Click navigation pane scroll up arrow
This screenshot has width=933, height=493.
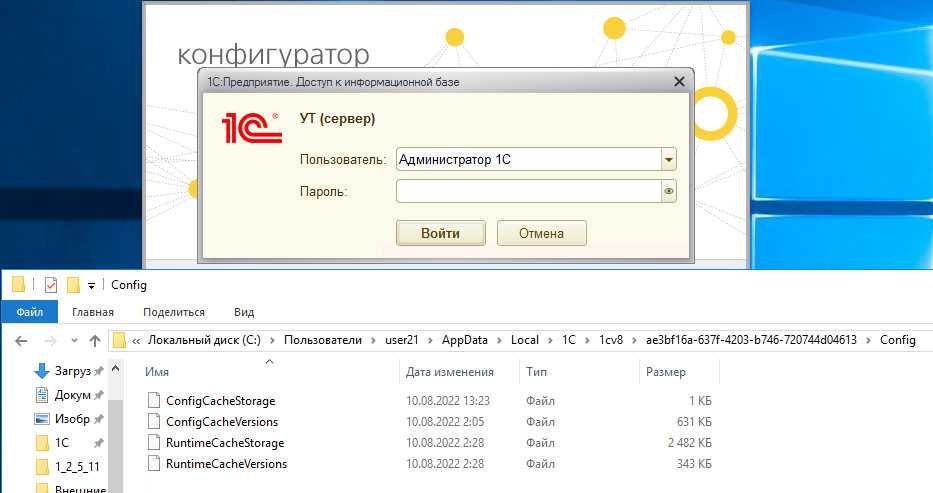point(115,369)
